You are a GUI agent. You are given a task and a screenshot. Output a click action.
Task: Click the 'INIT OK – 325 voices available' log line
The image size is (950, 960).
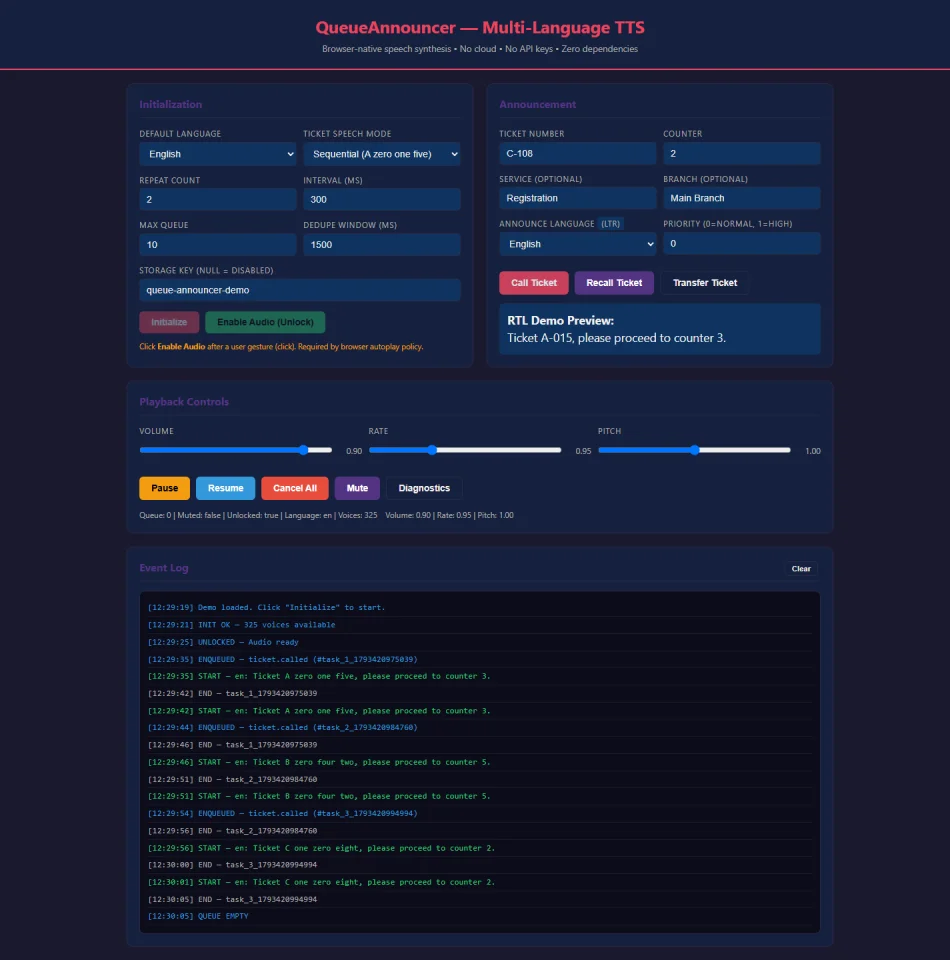coord(479,624)
